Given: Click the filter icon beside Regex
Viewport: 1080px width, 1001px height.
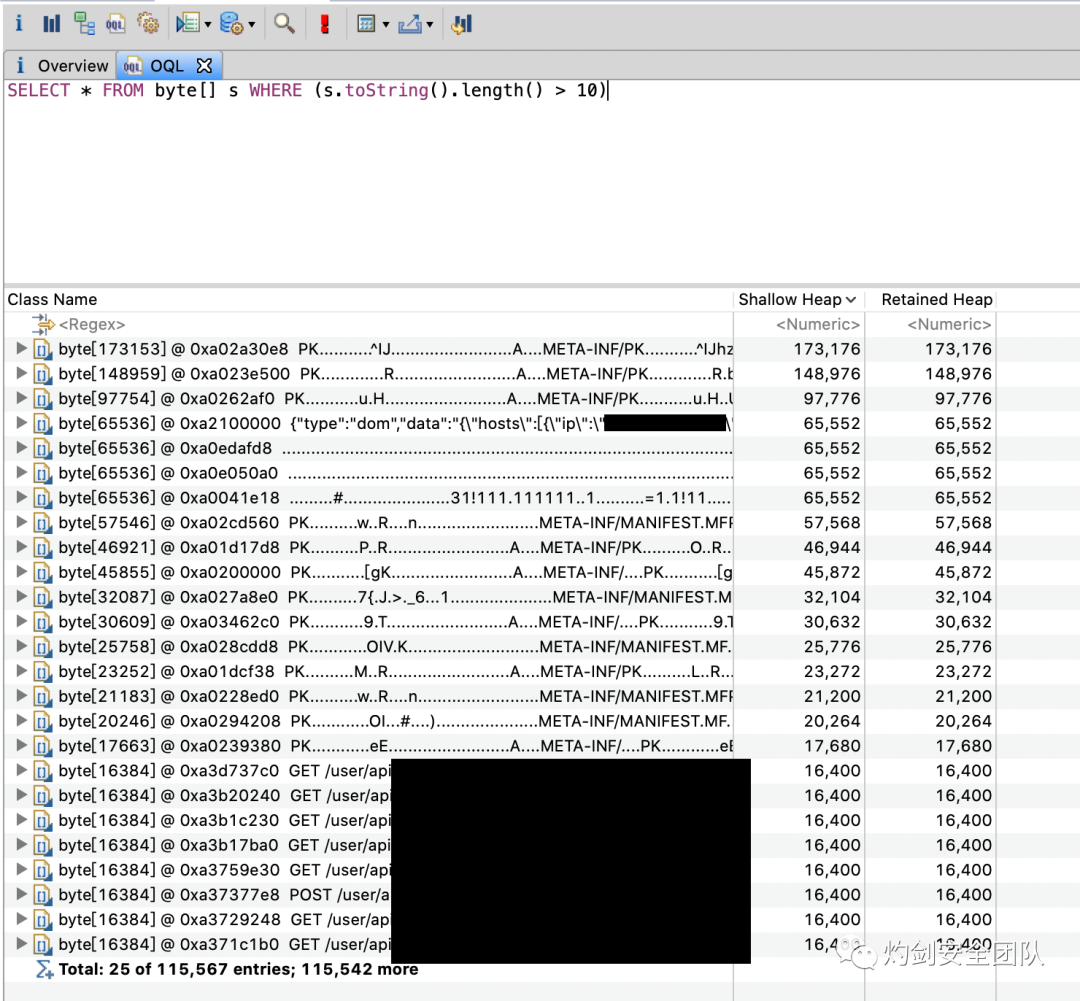Looking at the screenshot, I should tap(43, 323).
